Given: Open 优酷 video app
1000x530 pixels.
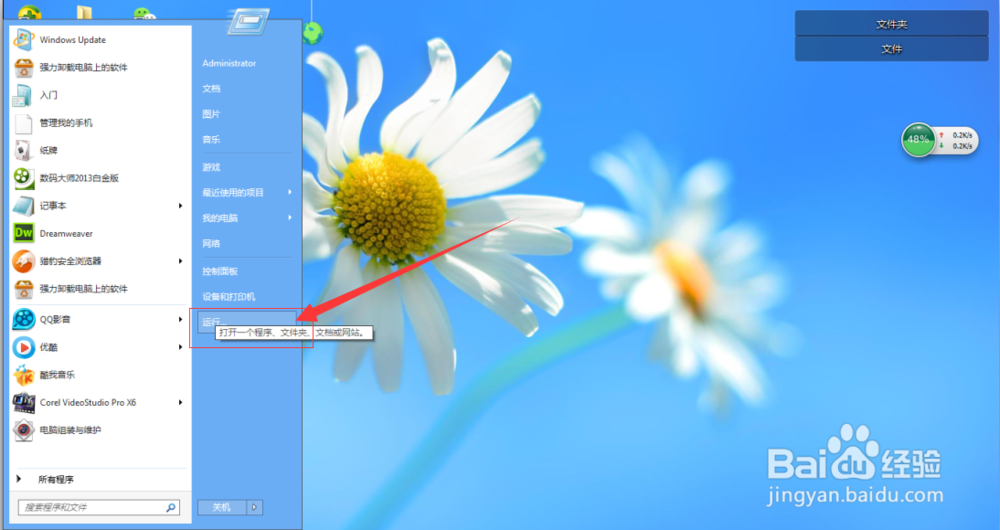Looking at the screenshot, I should pos(48,347).
